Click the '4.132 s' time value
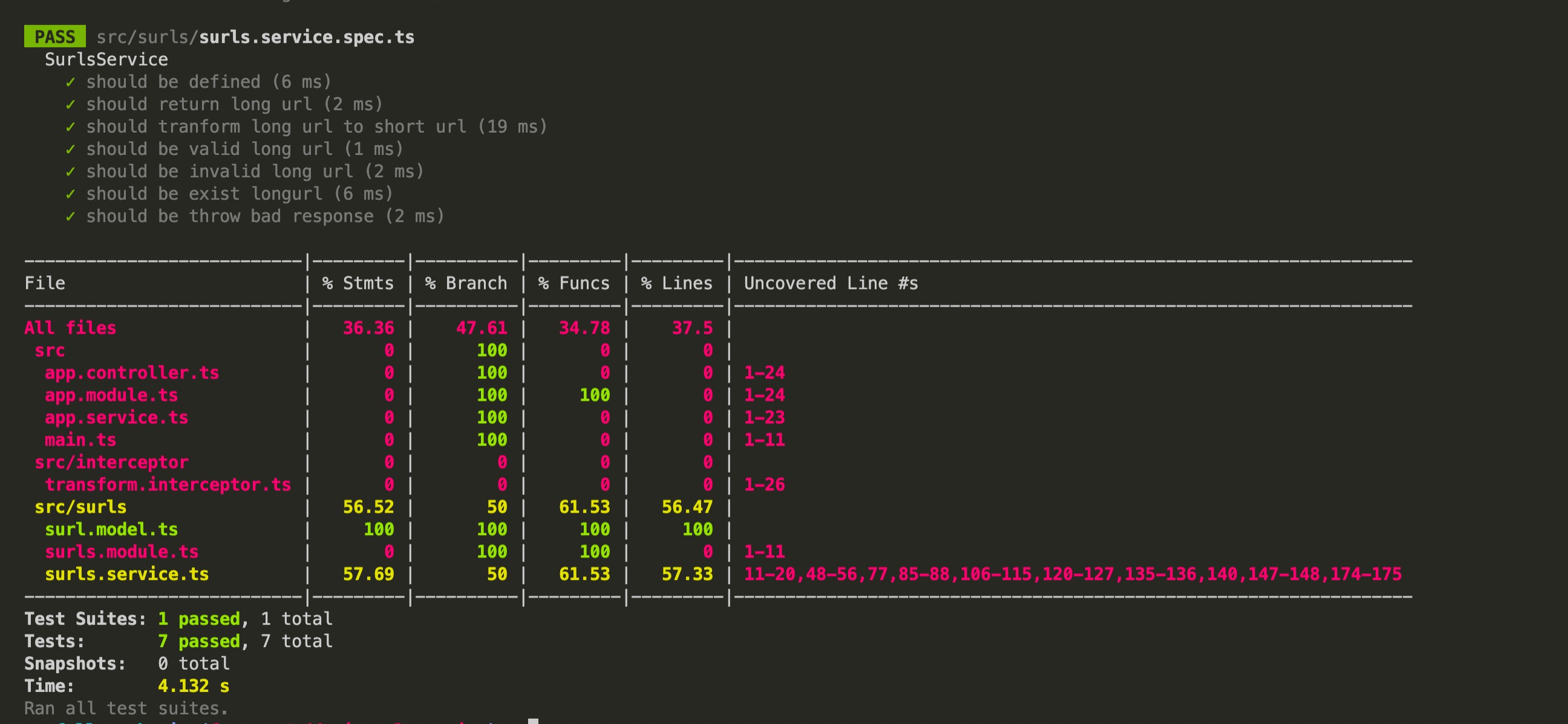Image resolution: width=1568 pixels, height=724 pixels. (x=194, y=686)
